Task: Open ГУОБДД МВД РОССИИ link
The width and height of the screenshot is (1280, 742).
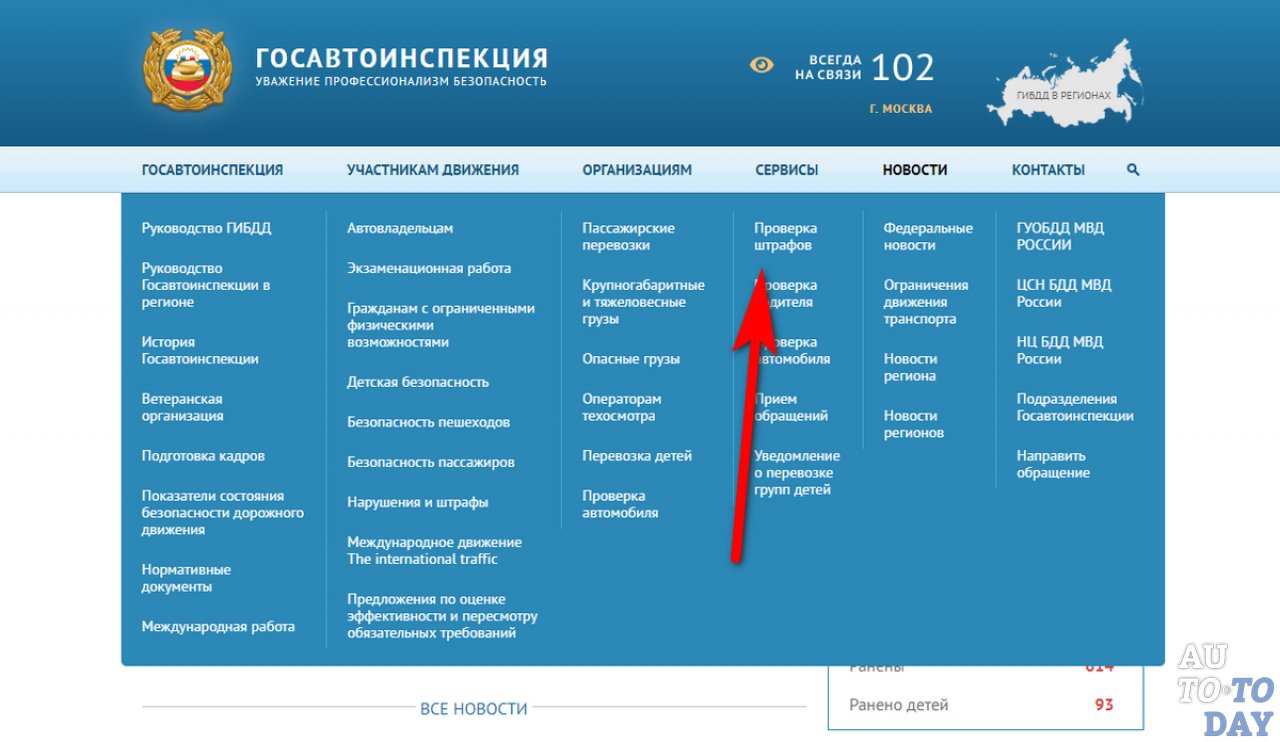Action: pos(1060,236)
